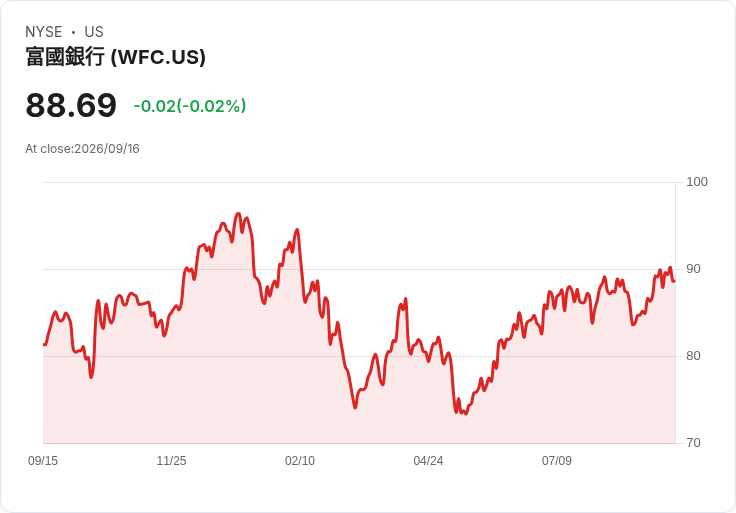Click the NYSE exchange label
Screen dimensions: 736x513
coord(44,32)
